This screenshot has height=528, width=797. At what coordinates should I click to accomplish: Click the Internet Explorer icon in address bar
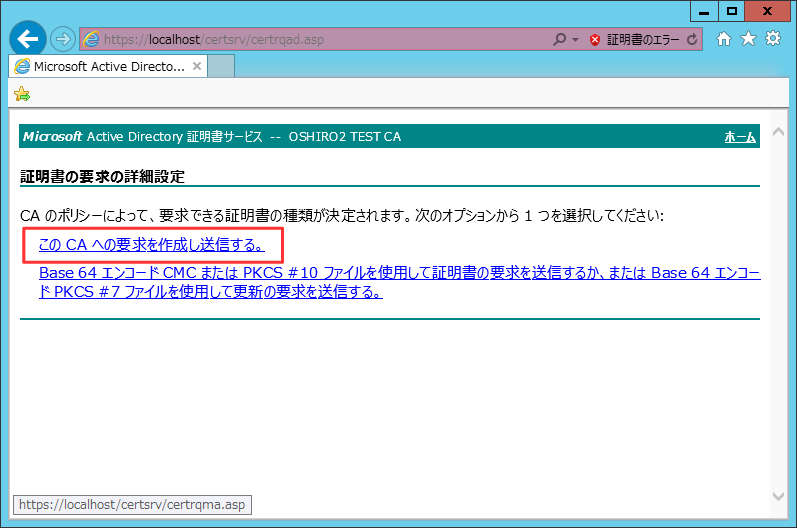(91, 39)
